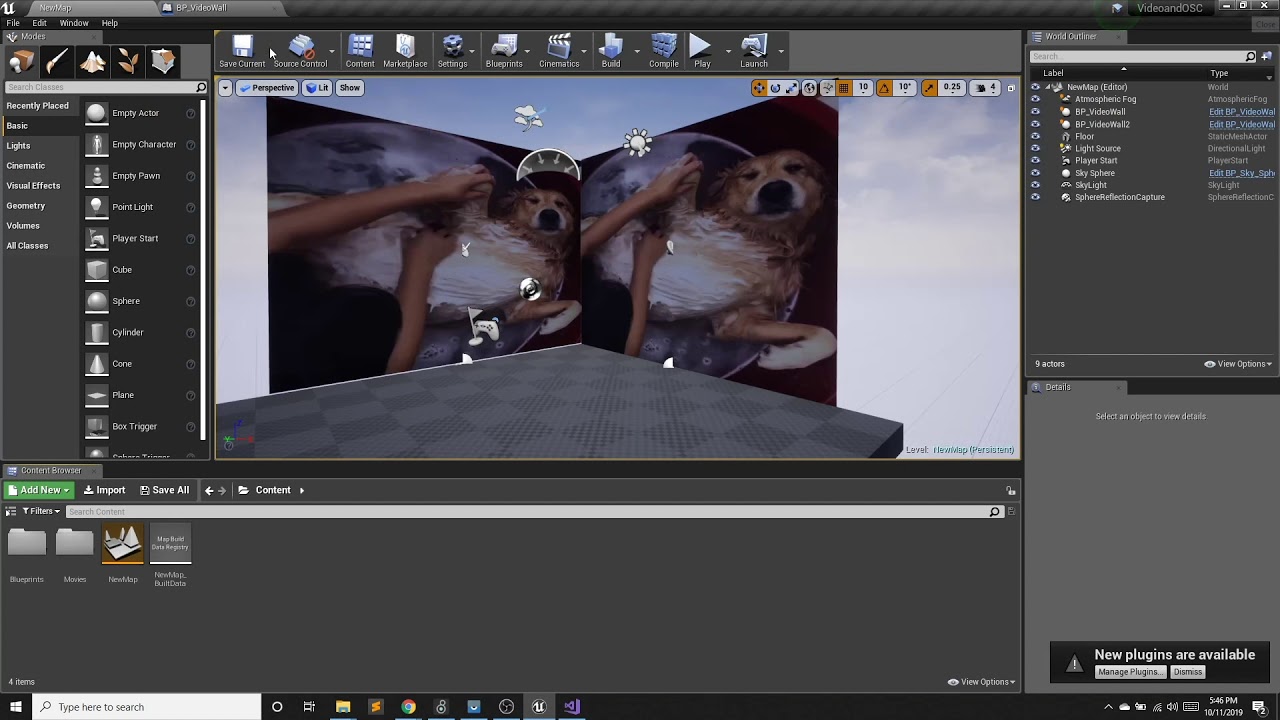Select Sky Sphere in World Outliner
1280x720 pixels.
(1094, 173)
